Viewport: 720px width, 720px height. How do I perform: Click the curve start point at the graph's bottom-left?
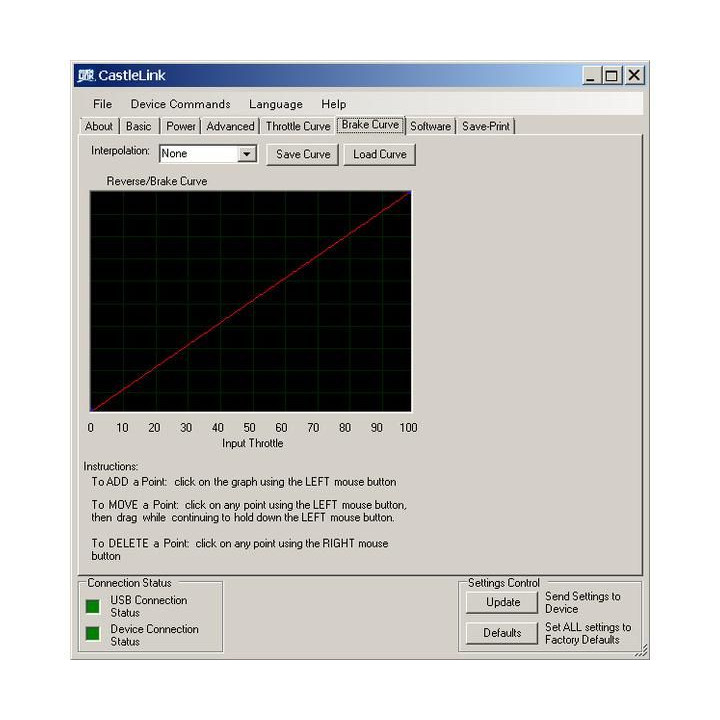(x=93, y=410)
